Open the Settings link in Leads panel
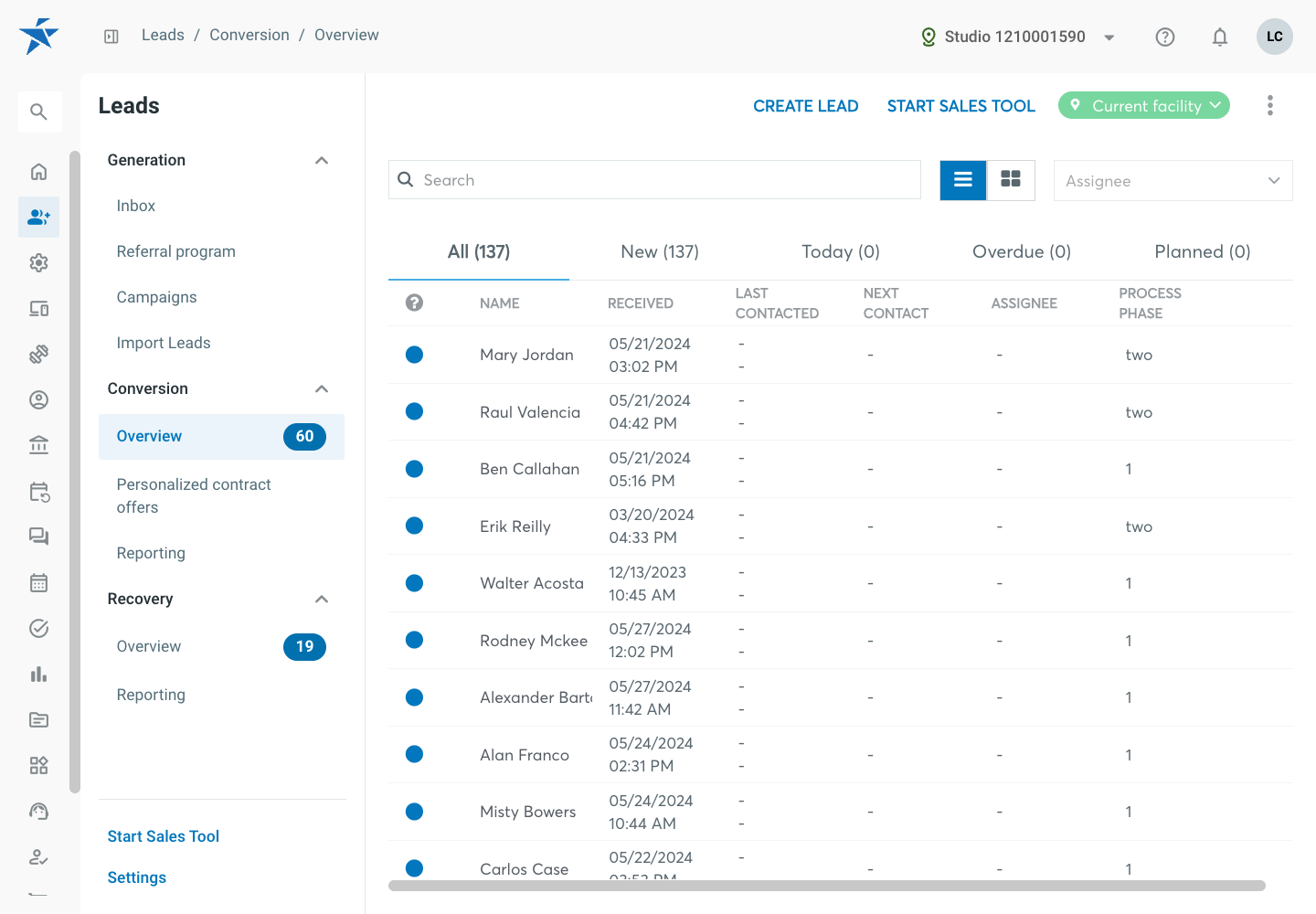This screenshot has height=914, width=1316. [137, 877]
